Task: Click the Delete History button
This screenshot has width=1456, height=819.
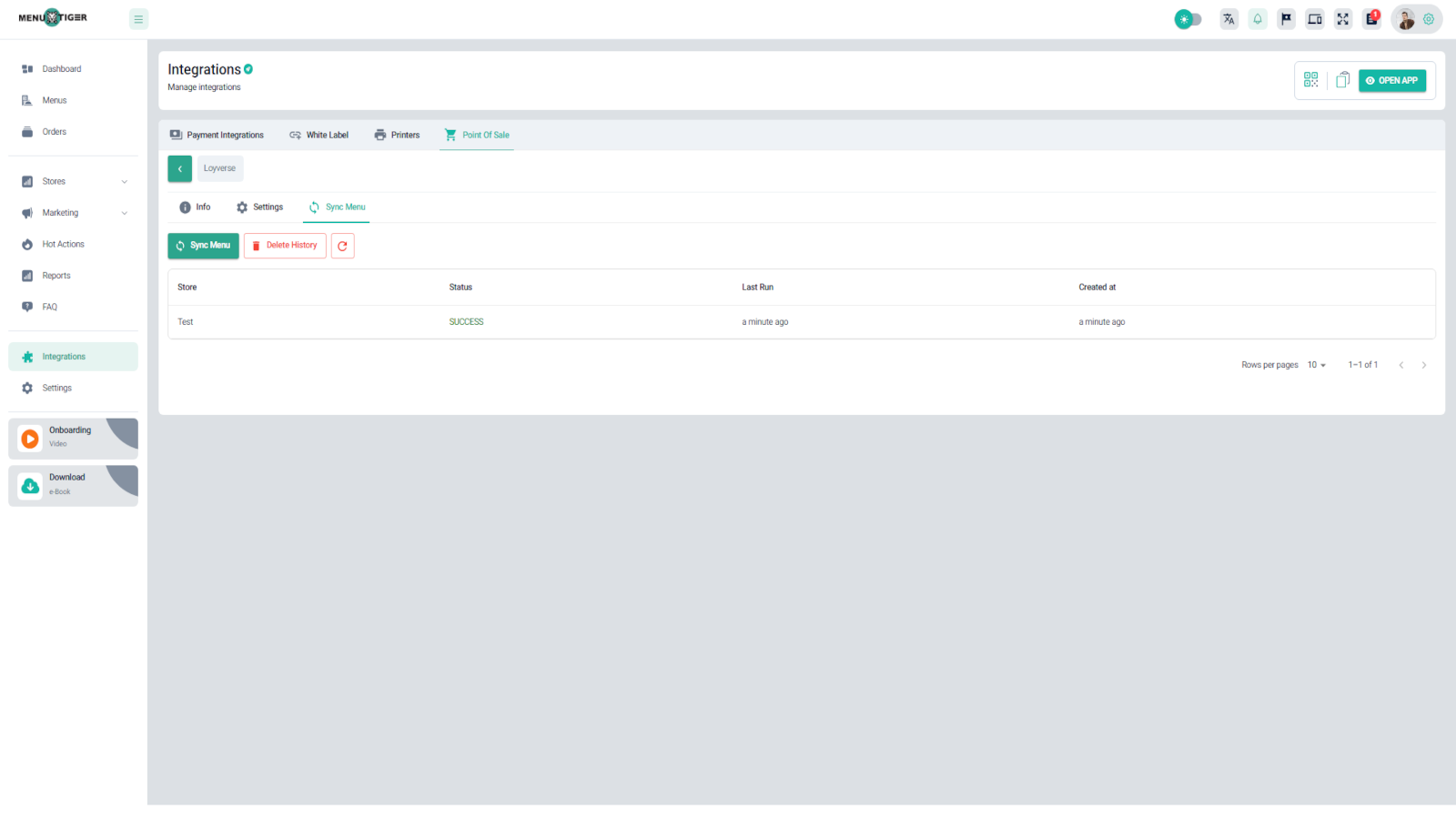Action: click(285, 246)
